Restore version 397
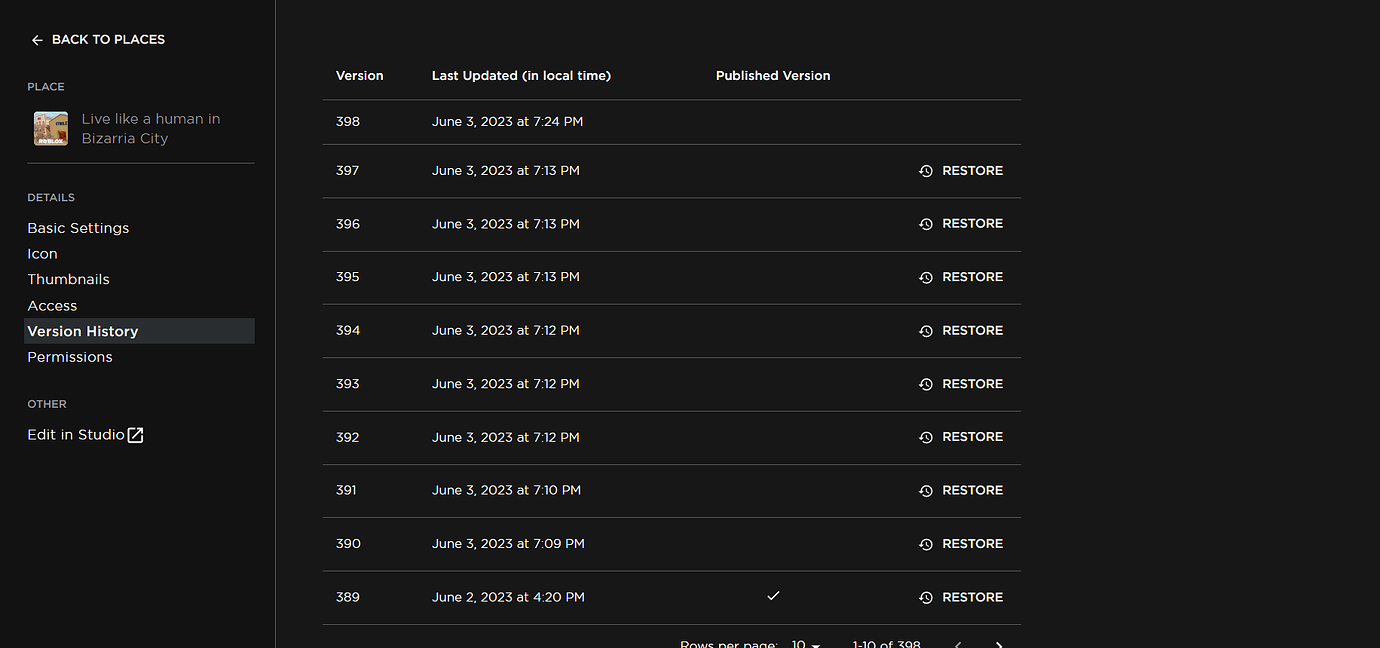 tap(961, 171)
